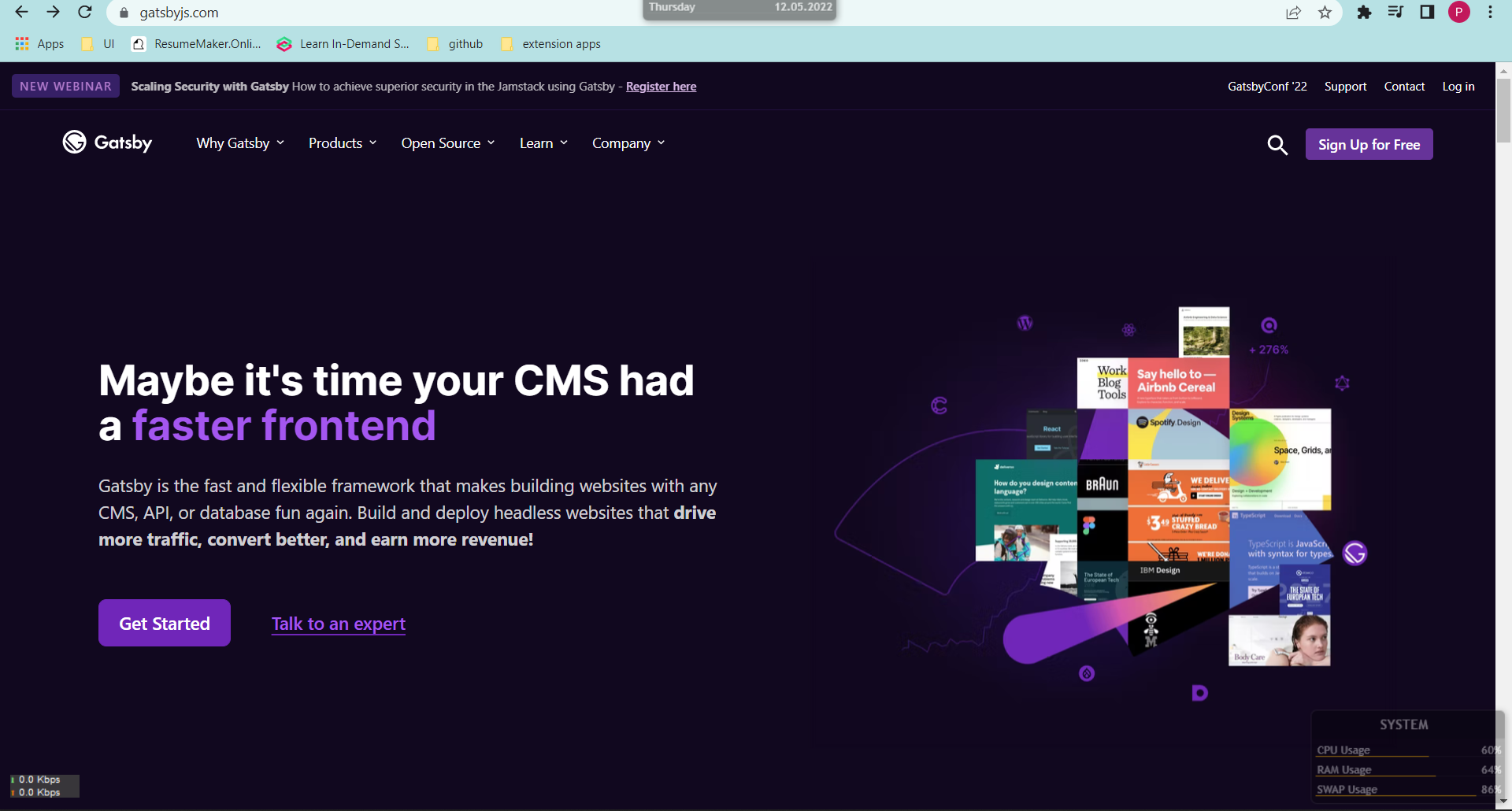Go back to the previous page

(x=21, y=13)
